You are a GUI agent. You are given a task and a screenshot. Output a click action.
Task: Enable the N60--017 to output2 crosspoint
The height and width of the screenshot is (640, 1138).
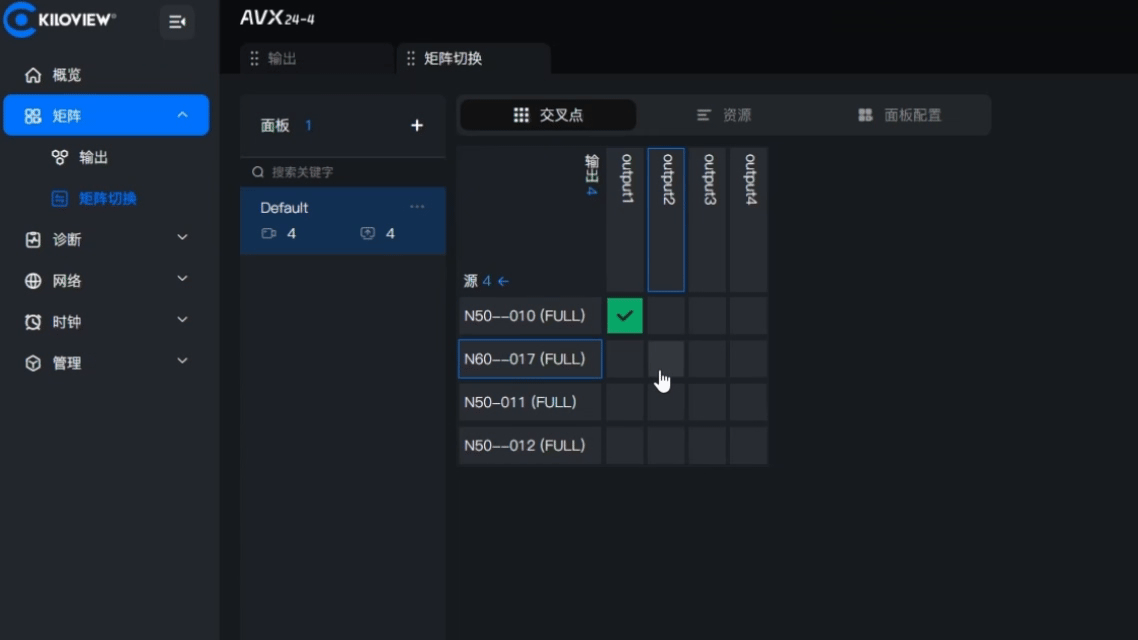point(666,359)
